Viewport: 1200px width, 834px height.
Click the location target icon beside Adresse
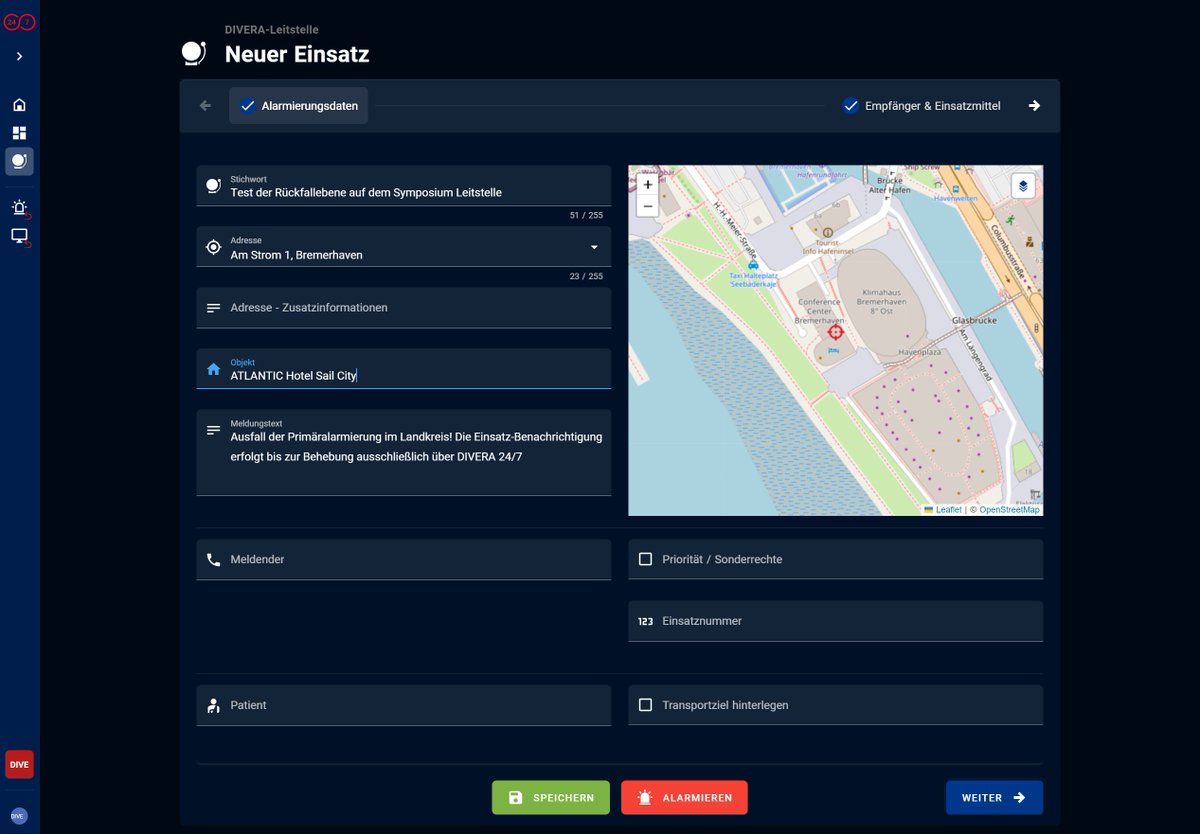[213, 247]
